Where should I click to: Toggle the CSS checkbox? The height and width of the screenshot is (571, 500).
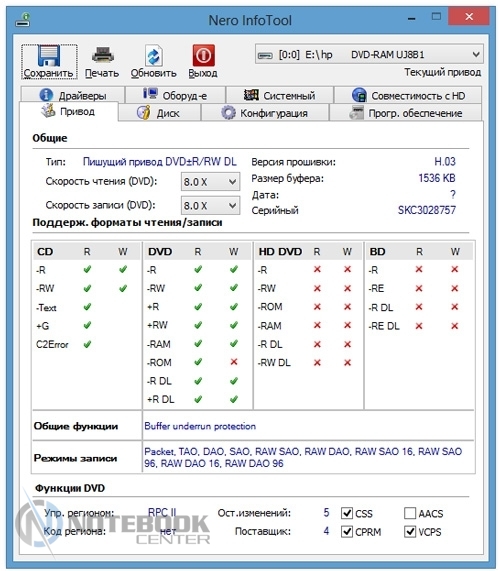click(347, 513)
